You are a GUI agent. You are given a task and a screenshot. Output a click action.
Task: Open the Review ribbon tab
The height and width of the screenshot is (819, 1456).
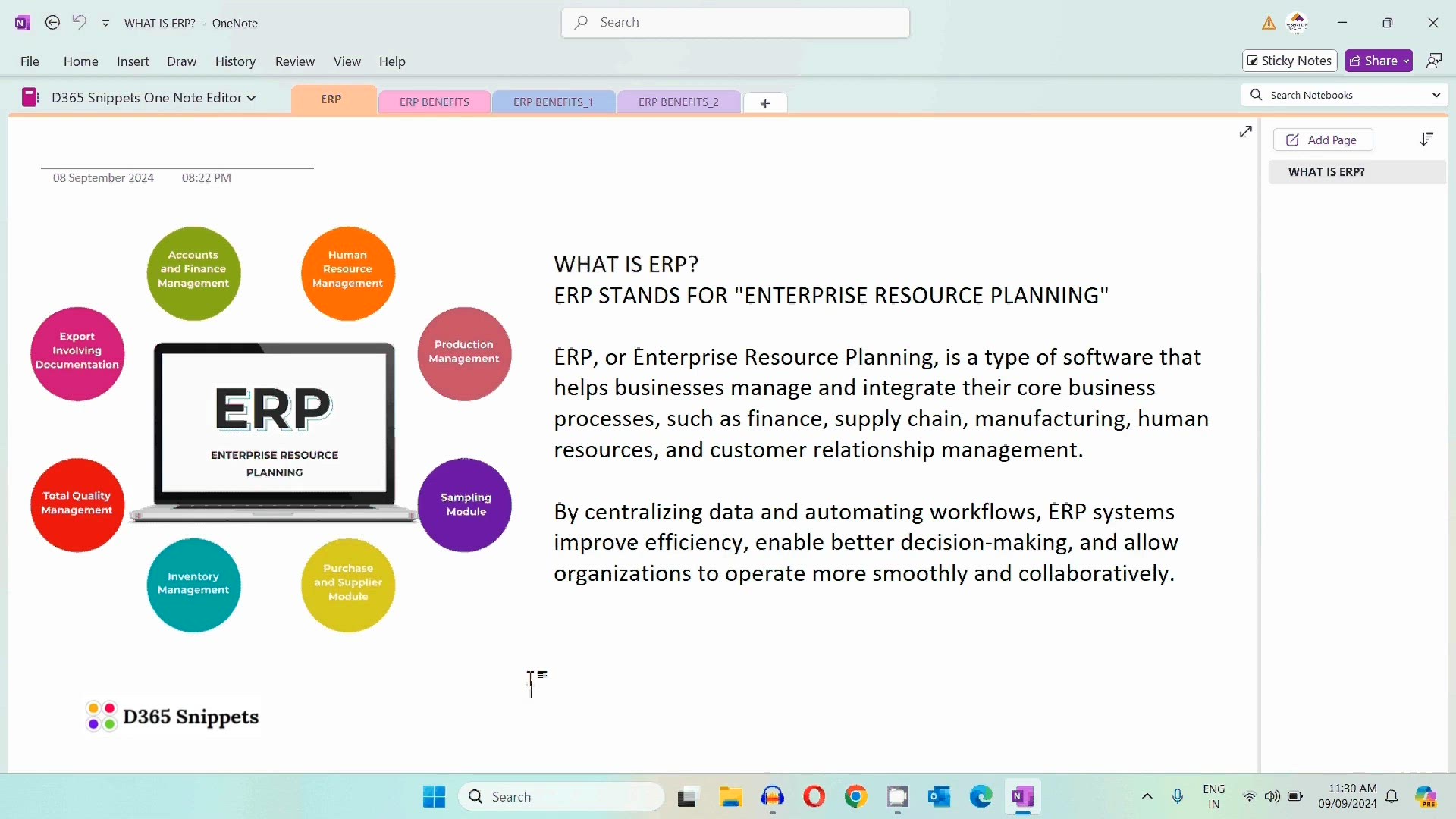point(295,61)
